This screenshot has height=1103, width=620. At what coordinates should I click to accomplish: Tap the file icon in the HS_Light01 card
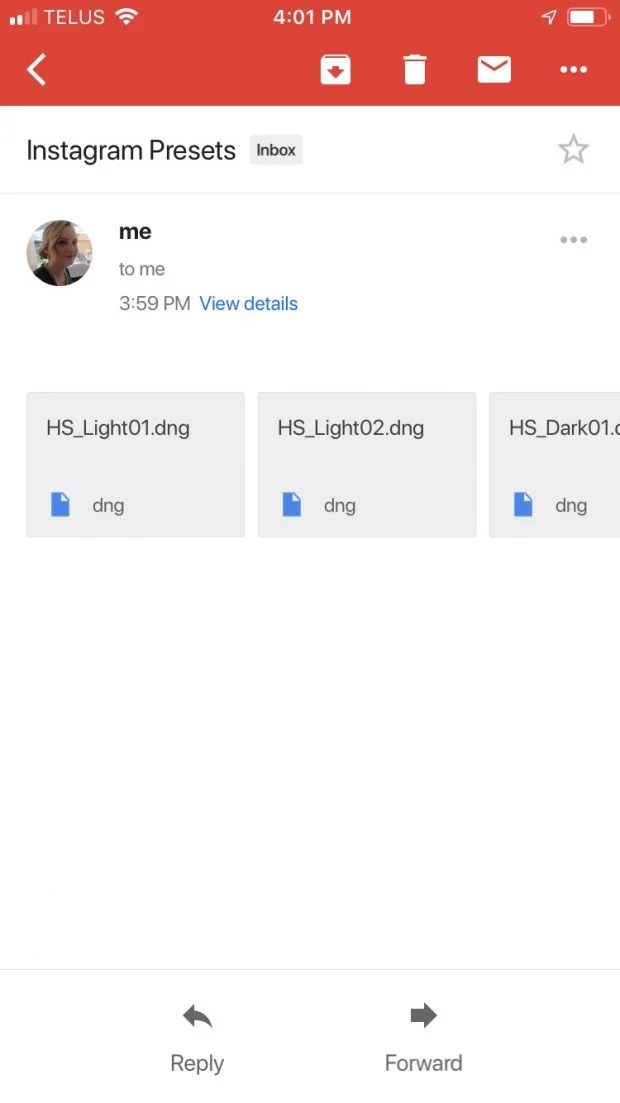61,504
